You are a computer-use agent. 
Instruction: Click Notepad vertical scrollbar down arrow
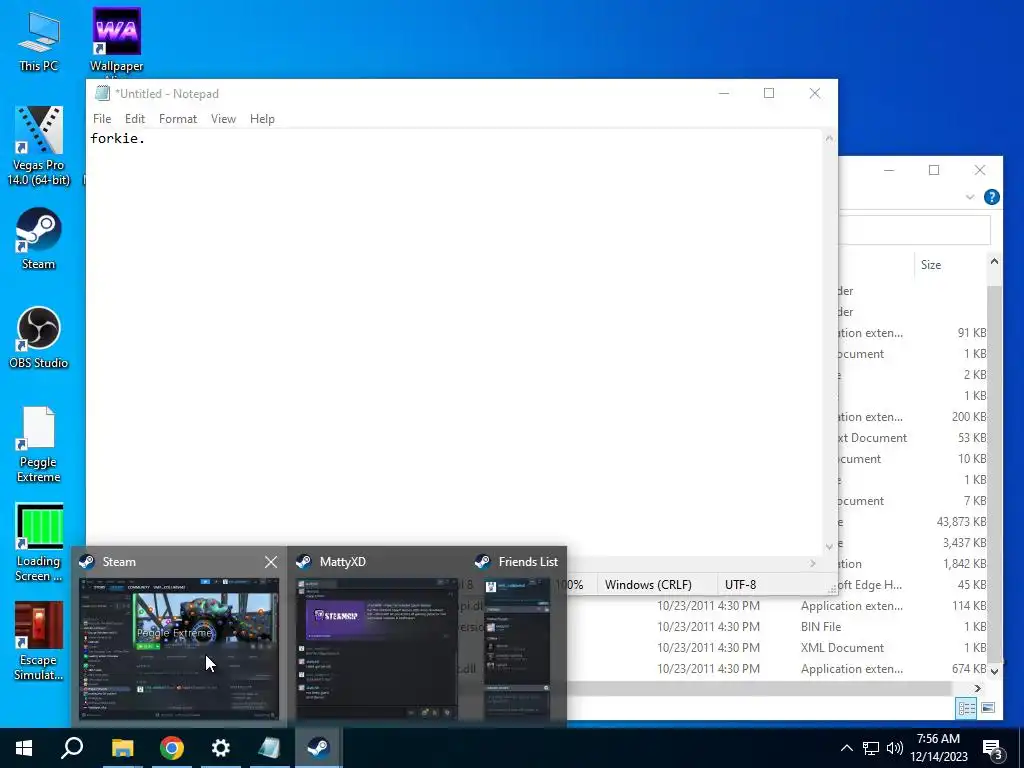[x=829, y=547]
